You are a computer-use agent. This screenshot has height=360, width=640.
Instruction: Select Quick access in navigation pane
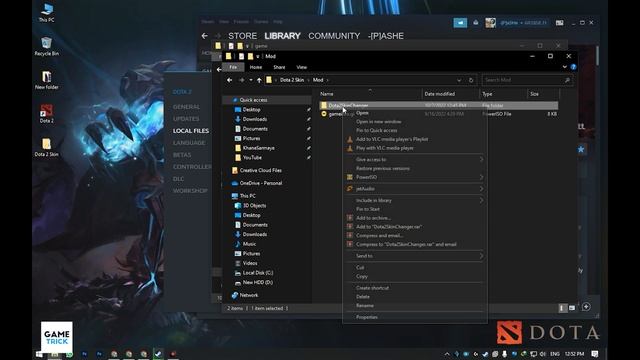pos(253,100)
